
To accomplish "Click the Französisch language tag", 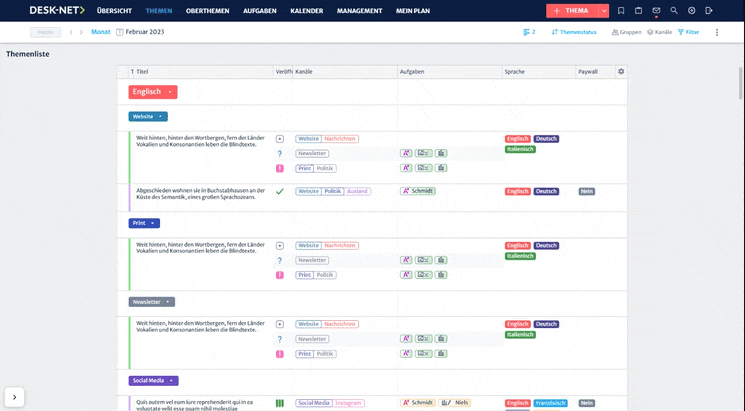I will [550, 403].
